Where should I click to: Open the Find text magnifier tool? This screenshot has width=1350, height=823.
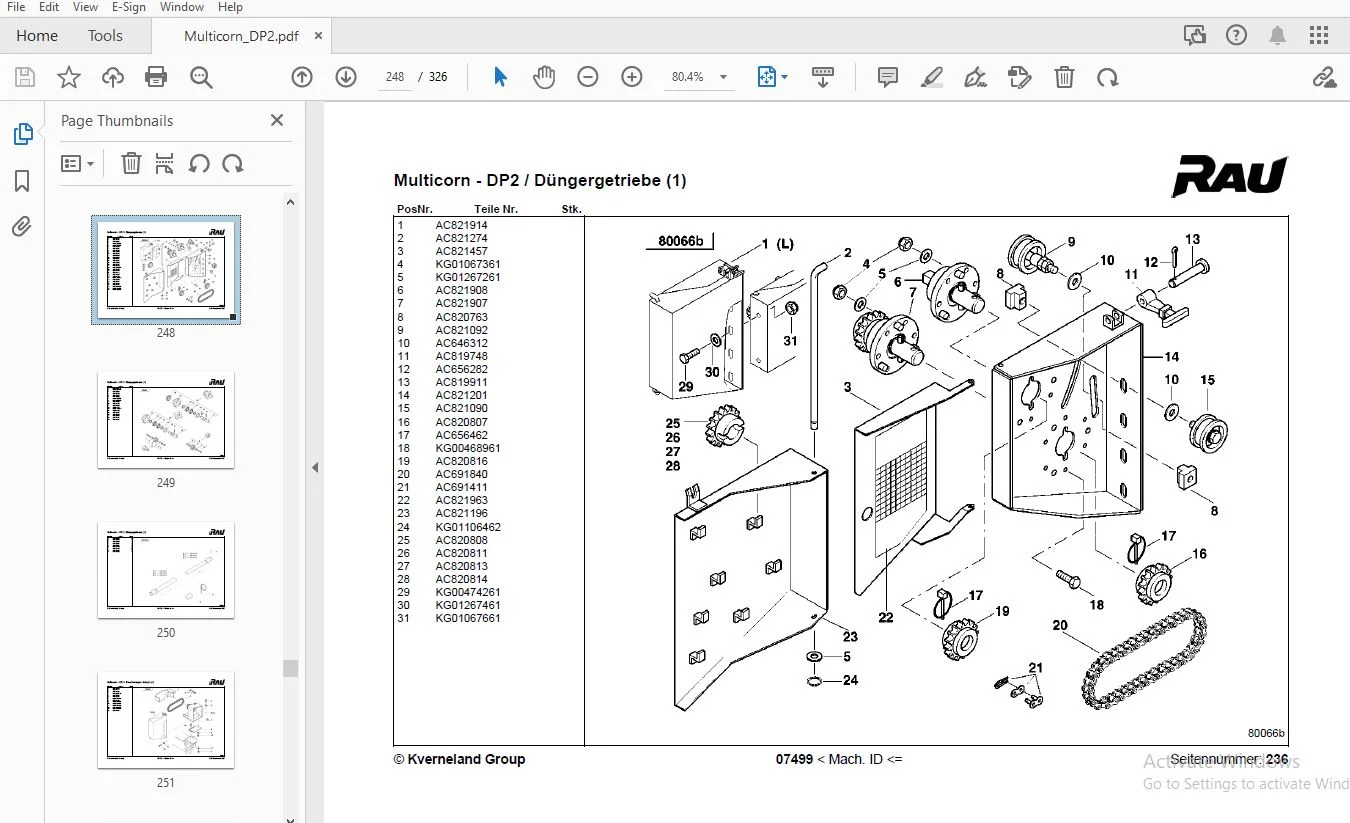[201, 77]
